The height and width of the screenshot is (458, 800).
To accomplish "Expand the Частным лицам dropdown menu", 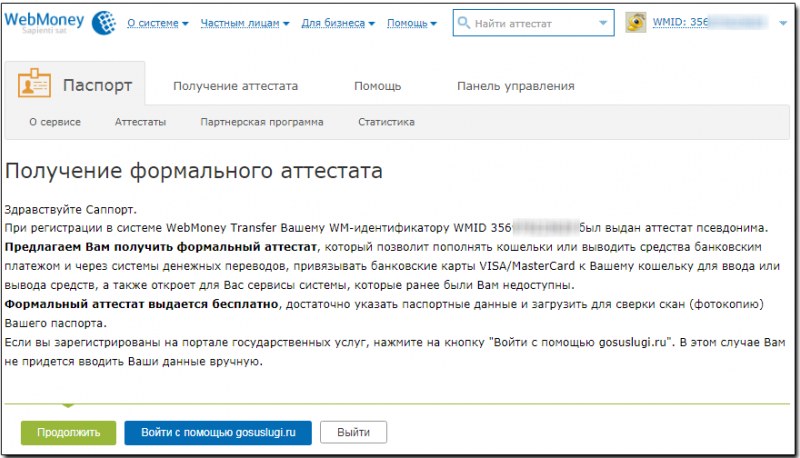I will tap(245, 23).
